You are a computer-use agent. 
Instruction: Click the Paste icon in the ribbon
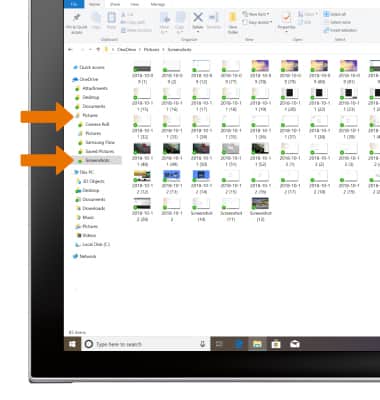tap(111, 21)
